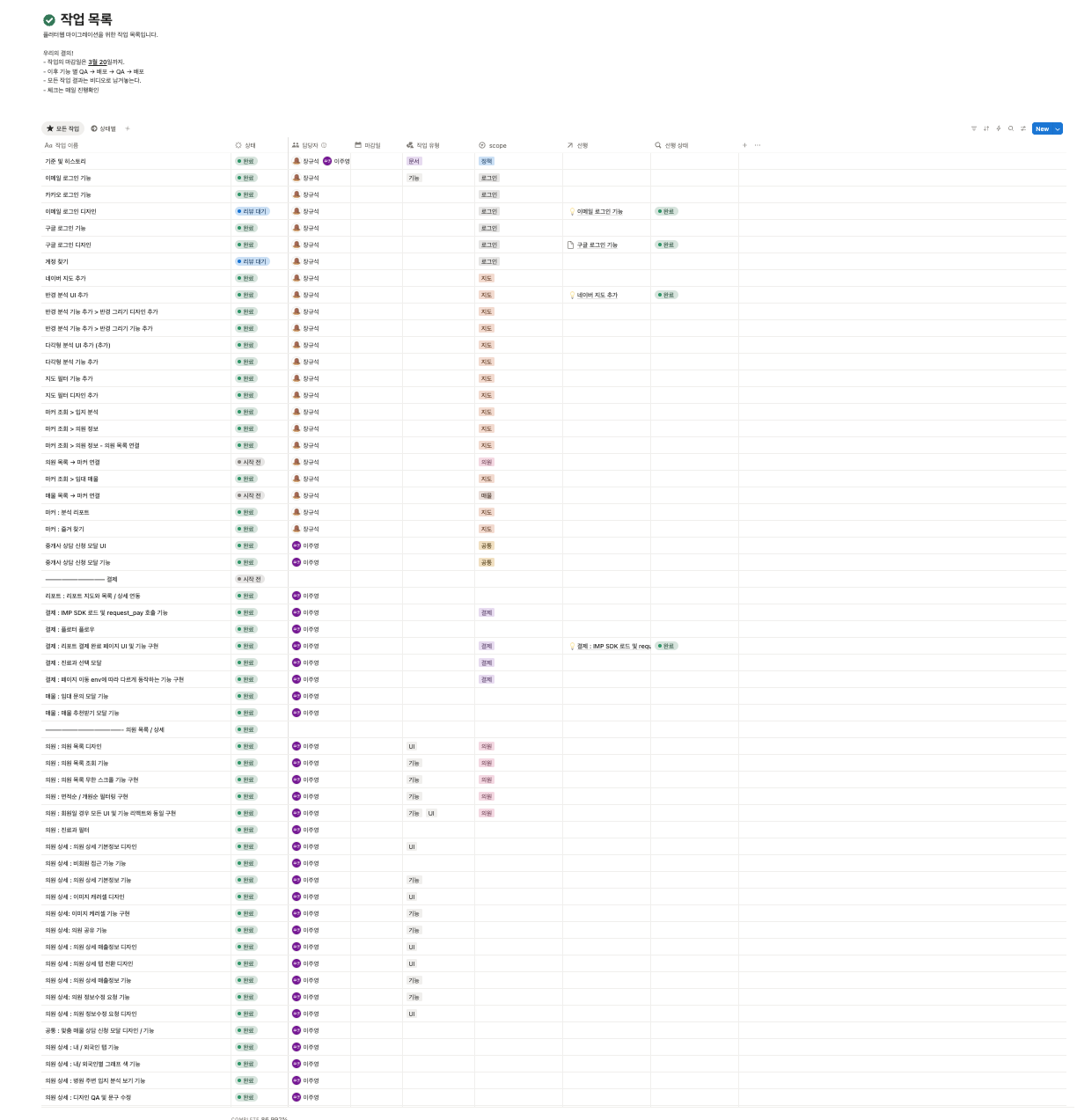Switch to 모든 작업 view tab
Viewport: 1077px width, 1120px height.
pos(62,128)
